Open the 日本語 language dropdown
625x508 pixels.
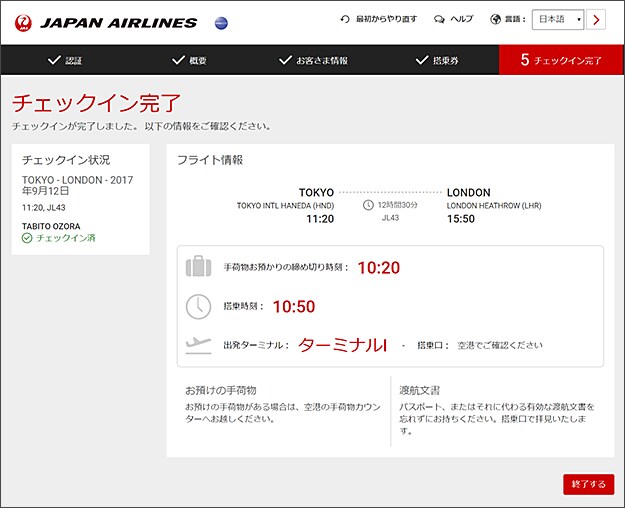558,20
